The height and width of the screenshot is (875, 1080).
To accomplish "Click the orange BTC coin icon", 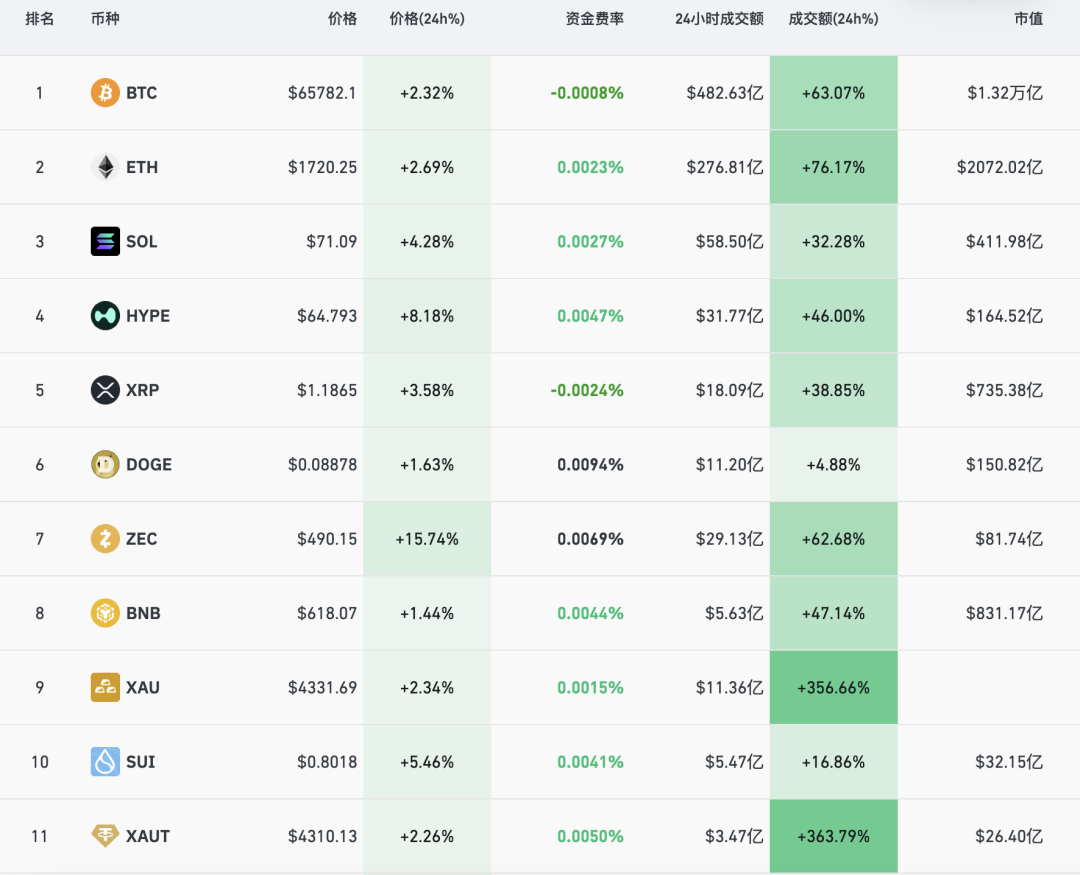I will (x=105, y=92).
